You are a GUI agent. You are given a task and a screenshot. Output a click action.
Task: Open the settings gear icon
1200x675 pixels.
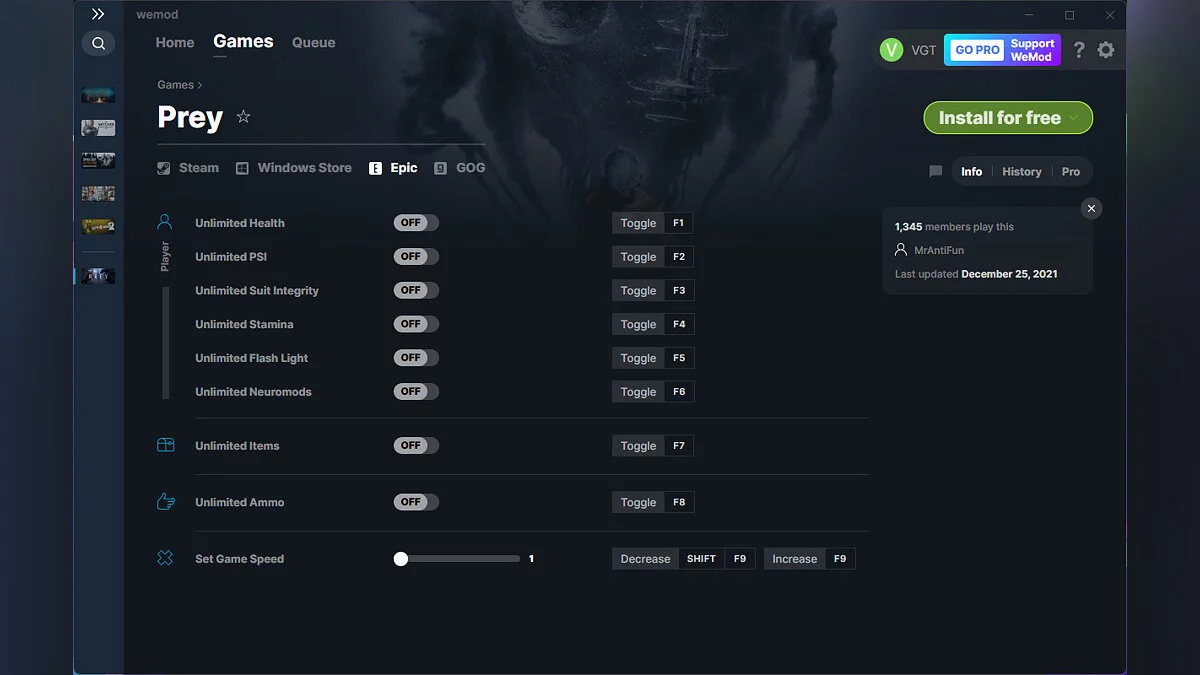point(1105,50)
